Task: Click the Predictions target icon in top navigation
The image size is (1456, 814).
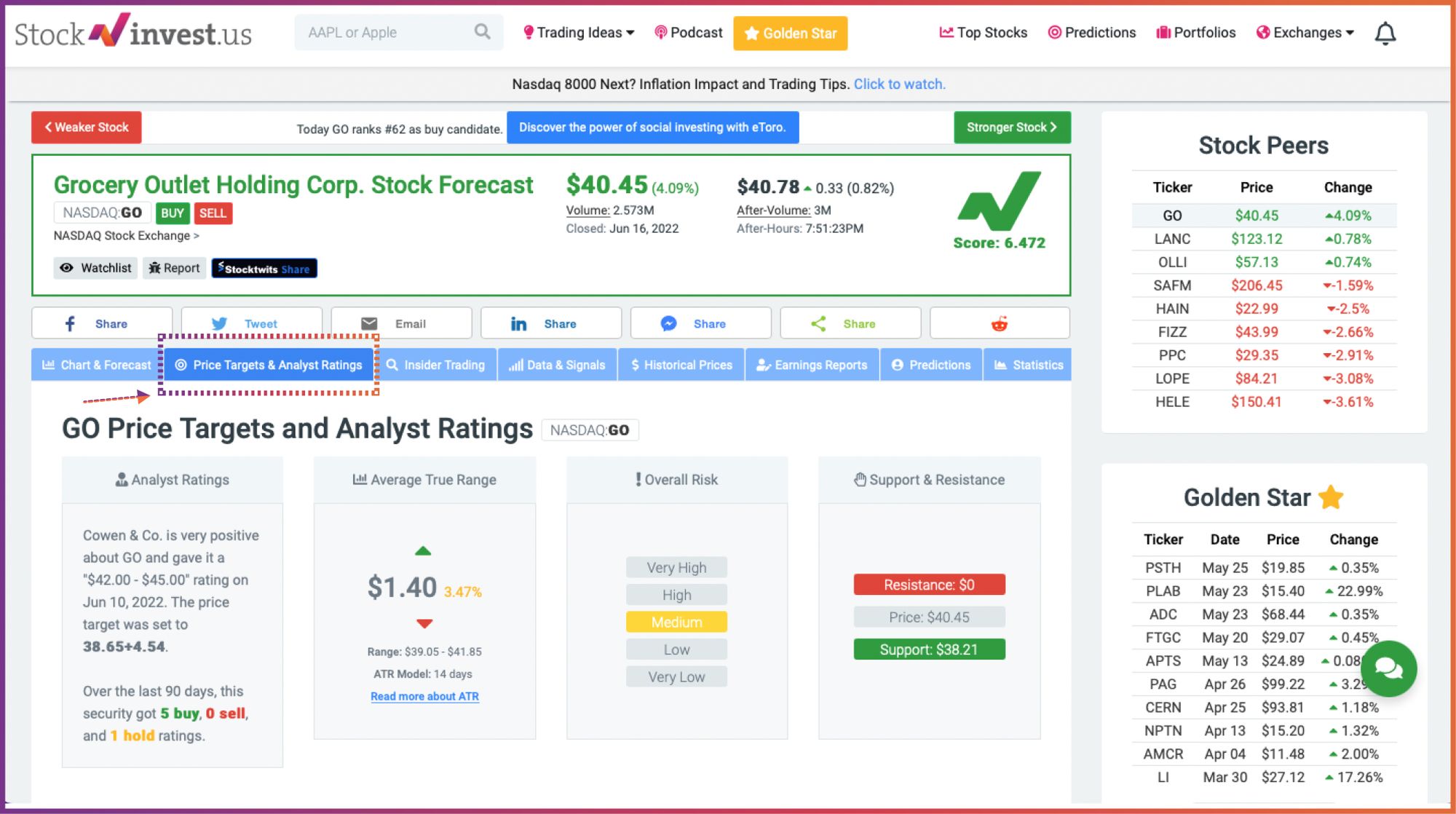Action: pos(1053,32)
